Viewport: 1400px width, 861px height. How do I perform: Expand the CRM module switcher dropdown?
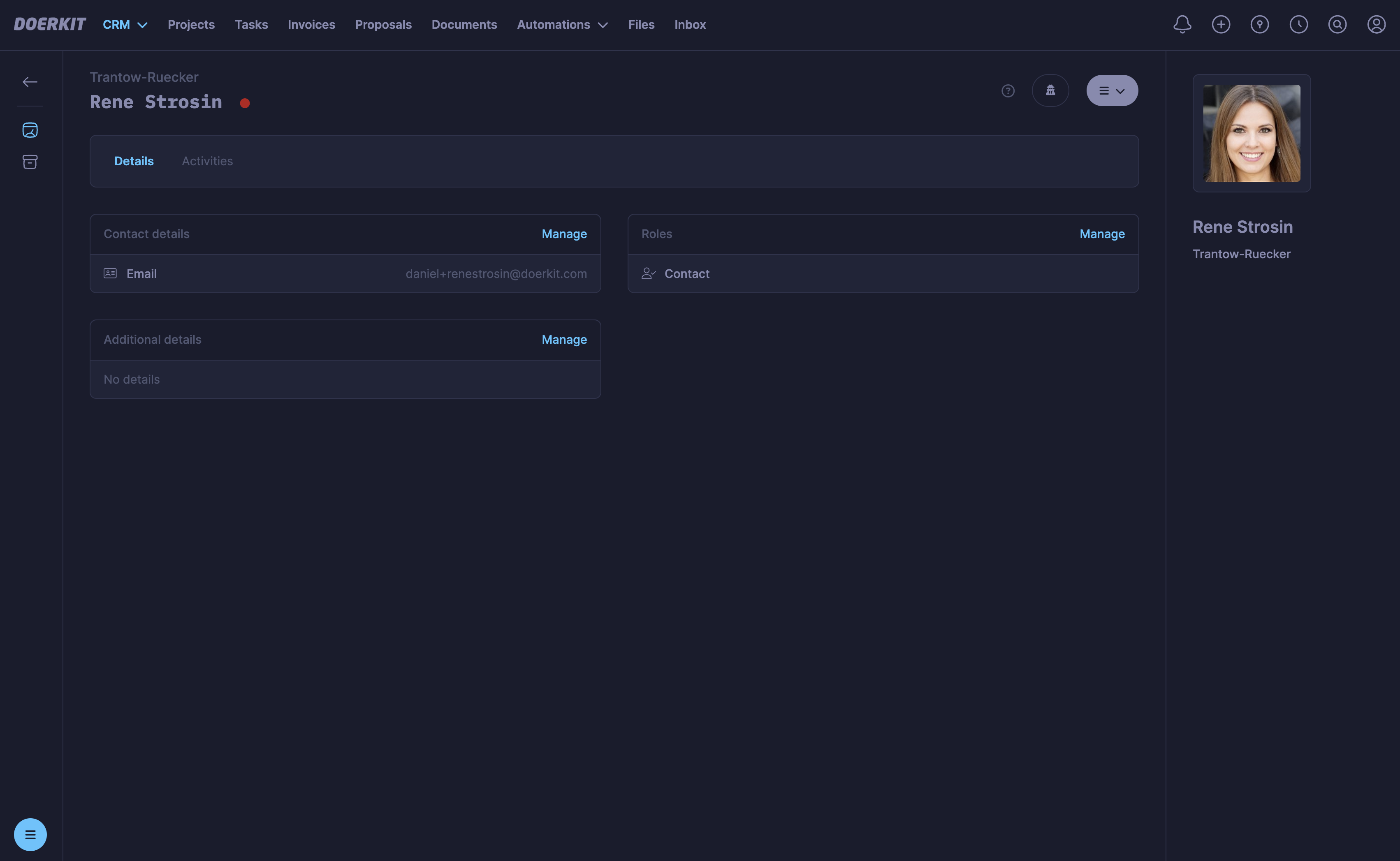125,25
